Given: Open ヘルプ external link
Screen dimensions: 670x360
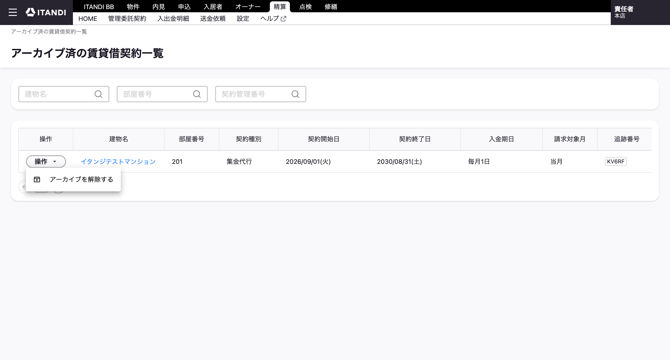Looking at the screenshot, I should tap(273, 19).
